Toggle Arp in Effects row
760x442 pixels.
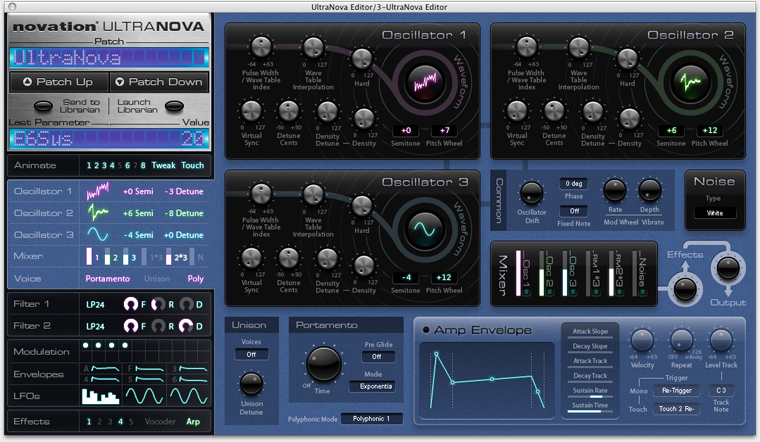click(193, 422)
